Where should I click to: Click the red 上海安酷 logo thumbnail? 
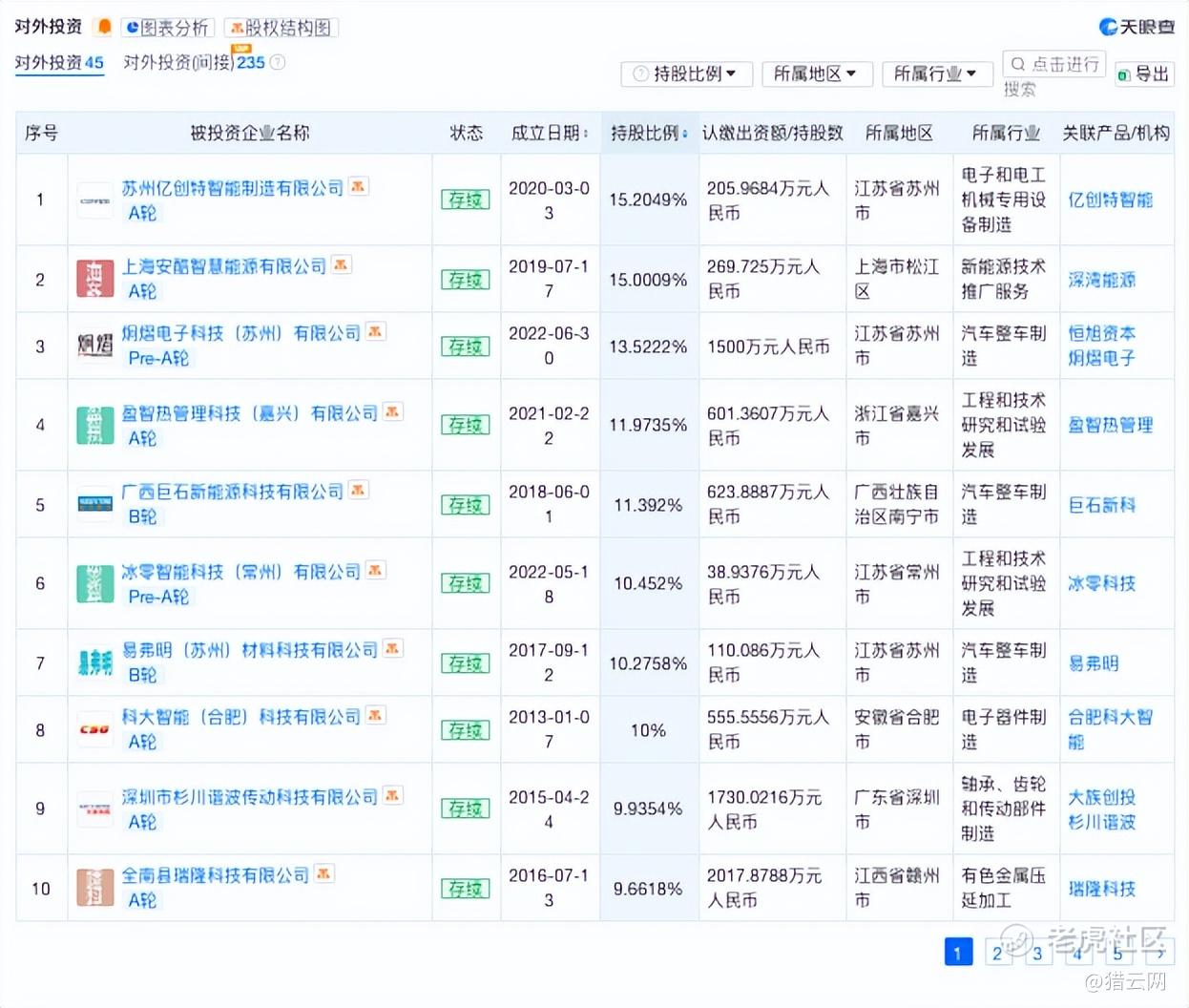tap(94, 279)
